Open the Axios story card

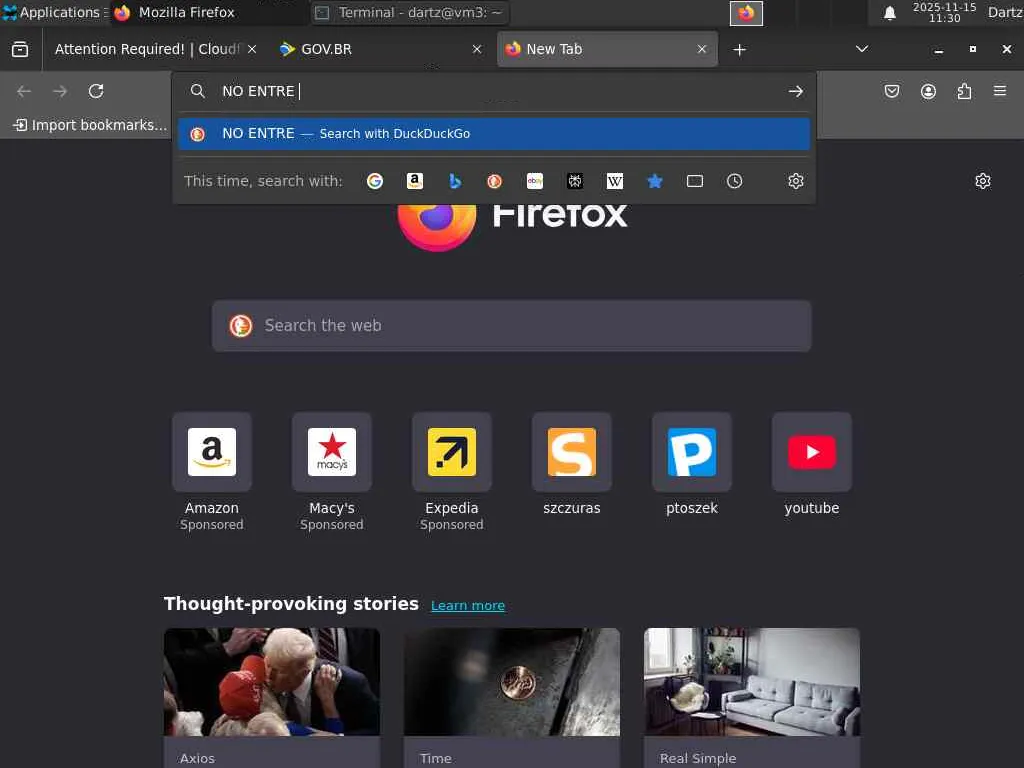click(272, 697)
